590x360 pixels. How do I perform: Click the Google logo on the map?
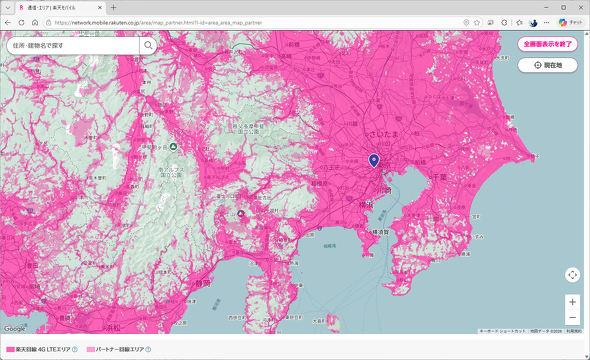coord(15,329)
